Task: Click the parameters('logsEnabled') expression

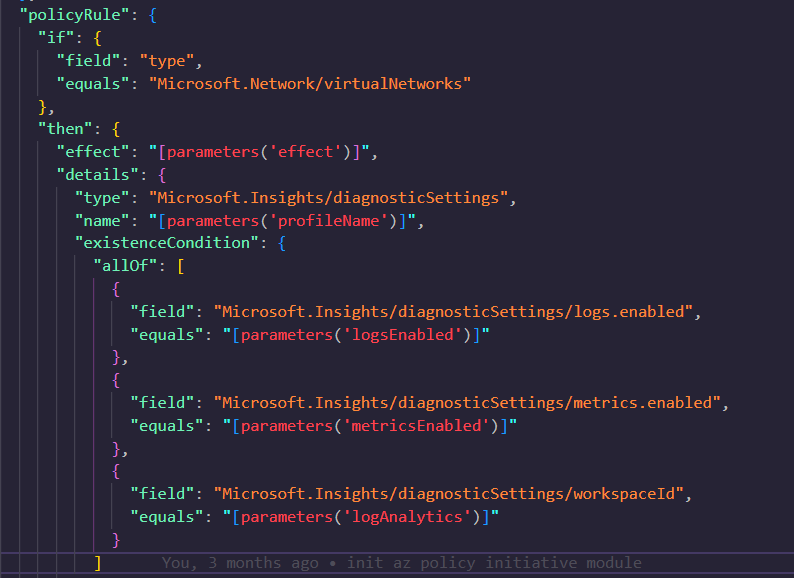Action: point(356,334)
